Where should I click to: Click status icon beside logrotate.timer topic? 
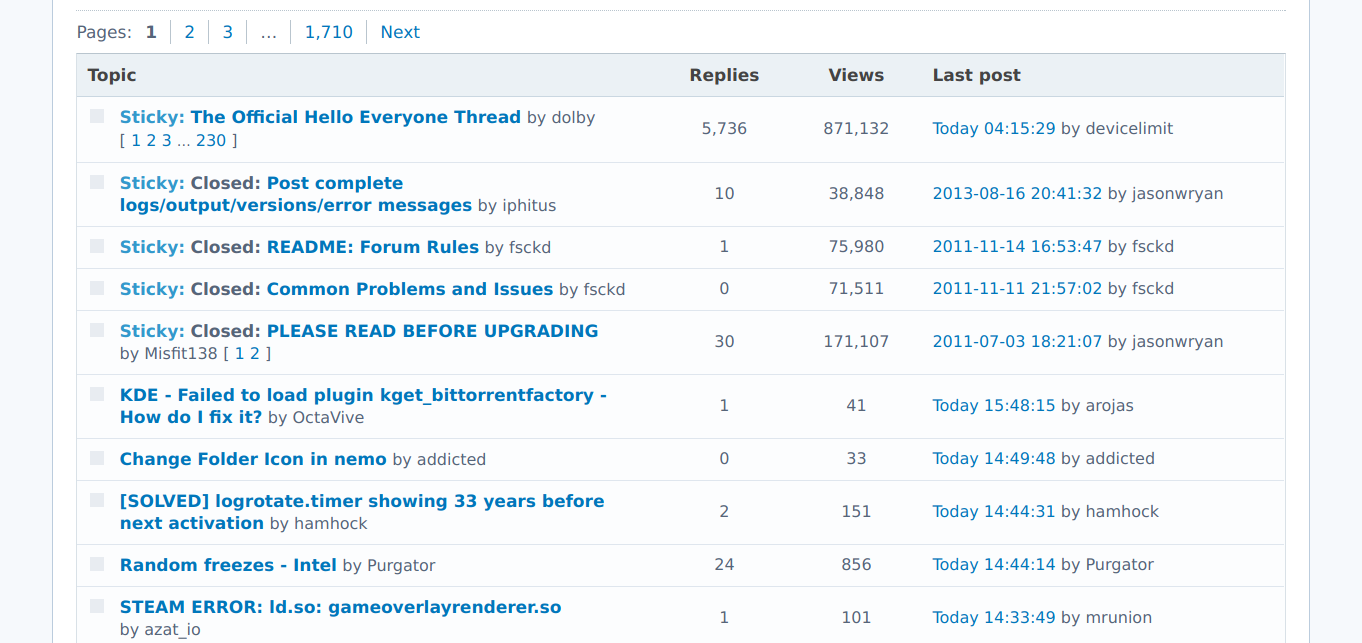click(97, 500)
